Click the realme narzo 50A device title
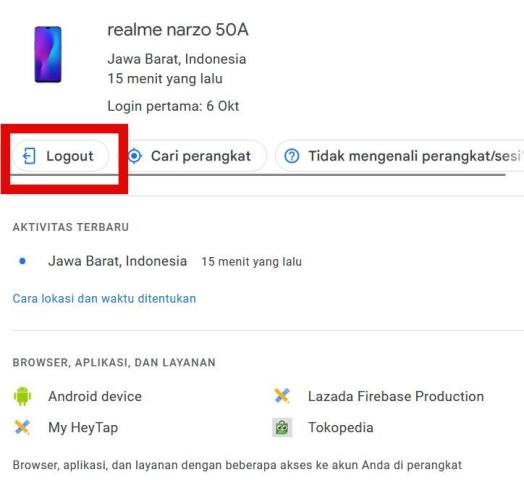This screenshot has width=524, height=480. [178, 30]
